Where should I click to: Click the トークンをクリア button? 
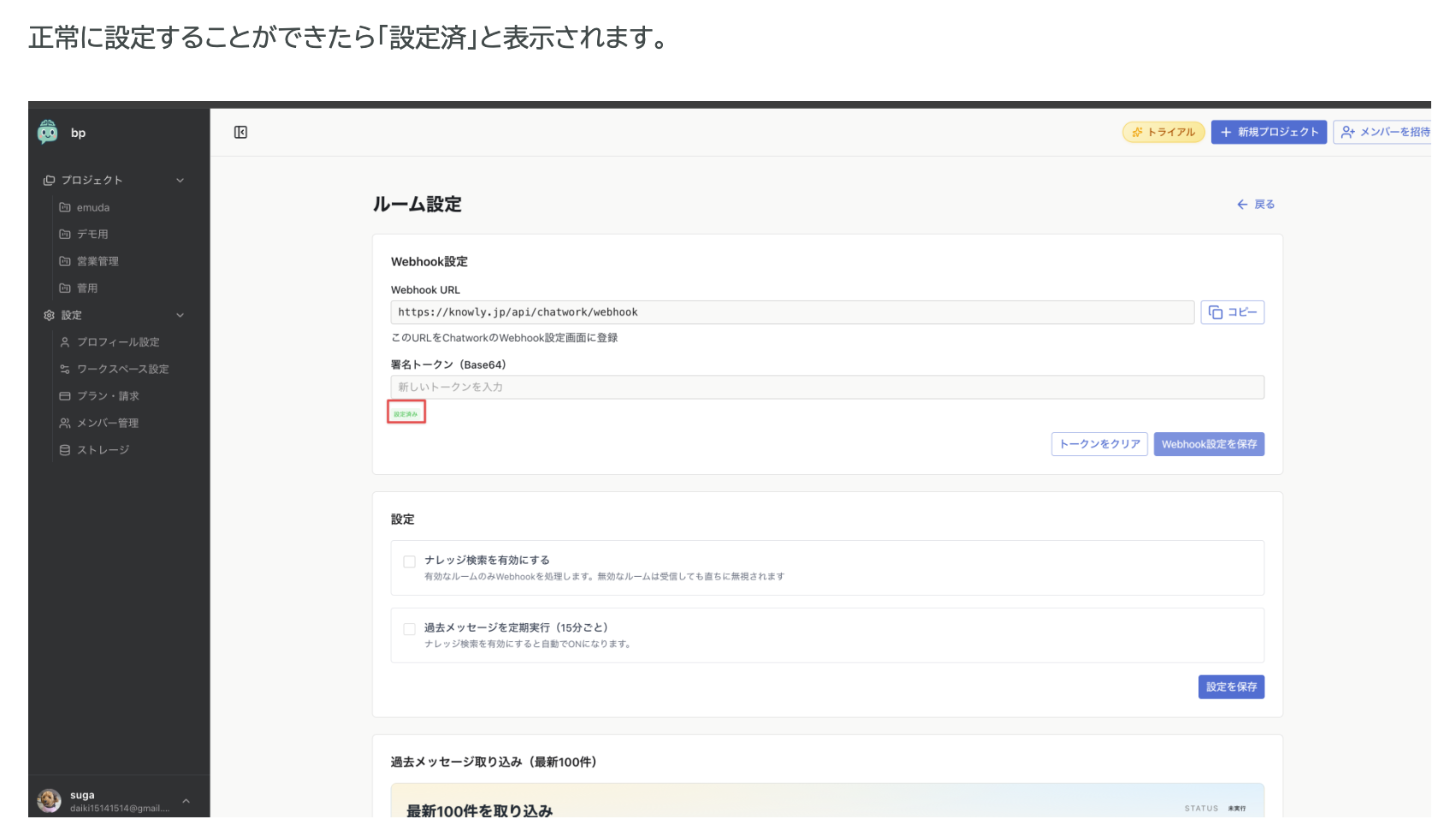pos(1099,444)
